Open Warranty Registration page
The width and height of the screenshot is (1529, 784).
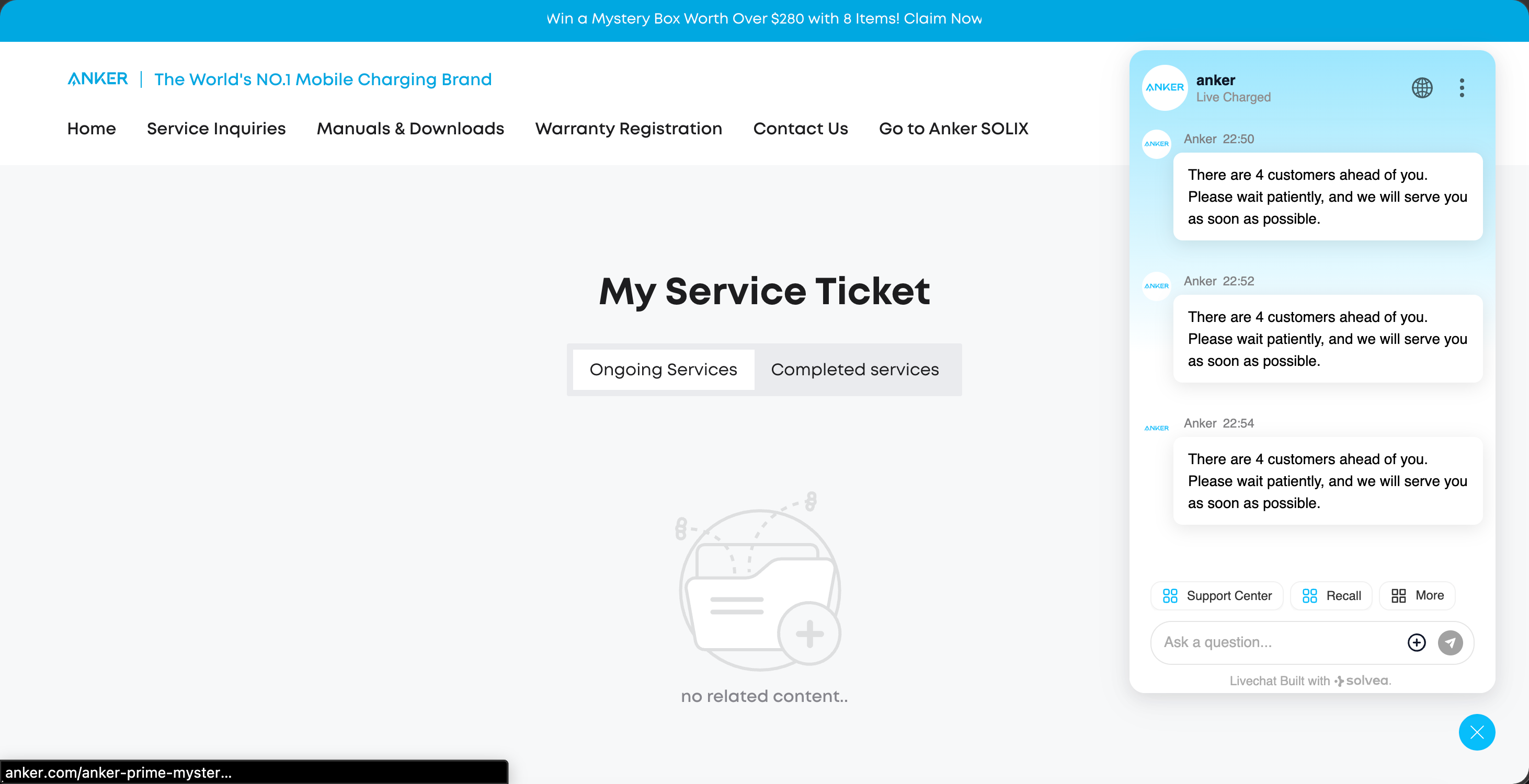pos(629,129)
